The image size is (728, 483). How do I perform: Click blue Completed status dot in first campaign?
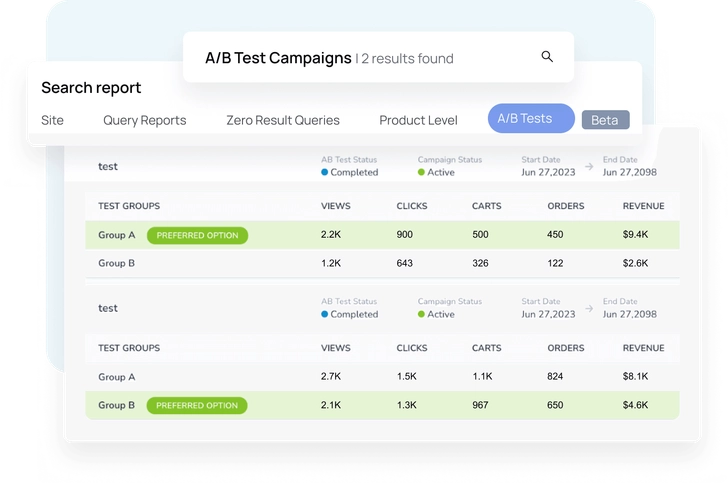[x=325, y=172]
